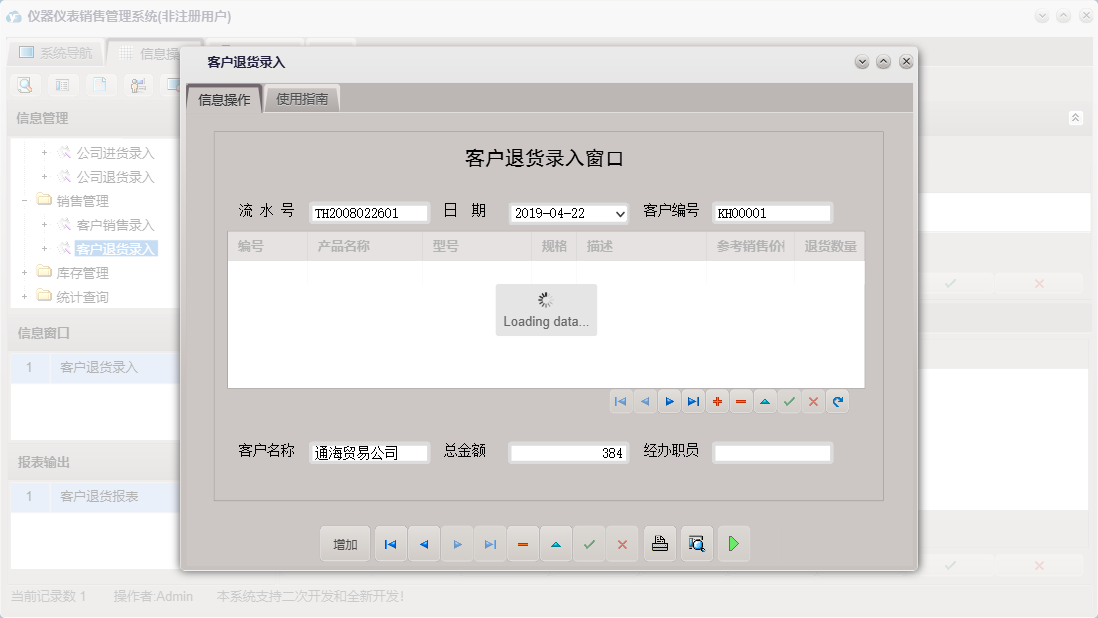1098x618 pixels.
Task: Open the print icon at the bottom toolbar
Action: click(x=659, y=543)
